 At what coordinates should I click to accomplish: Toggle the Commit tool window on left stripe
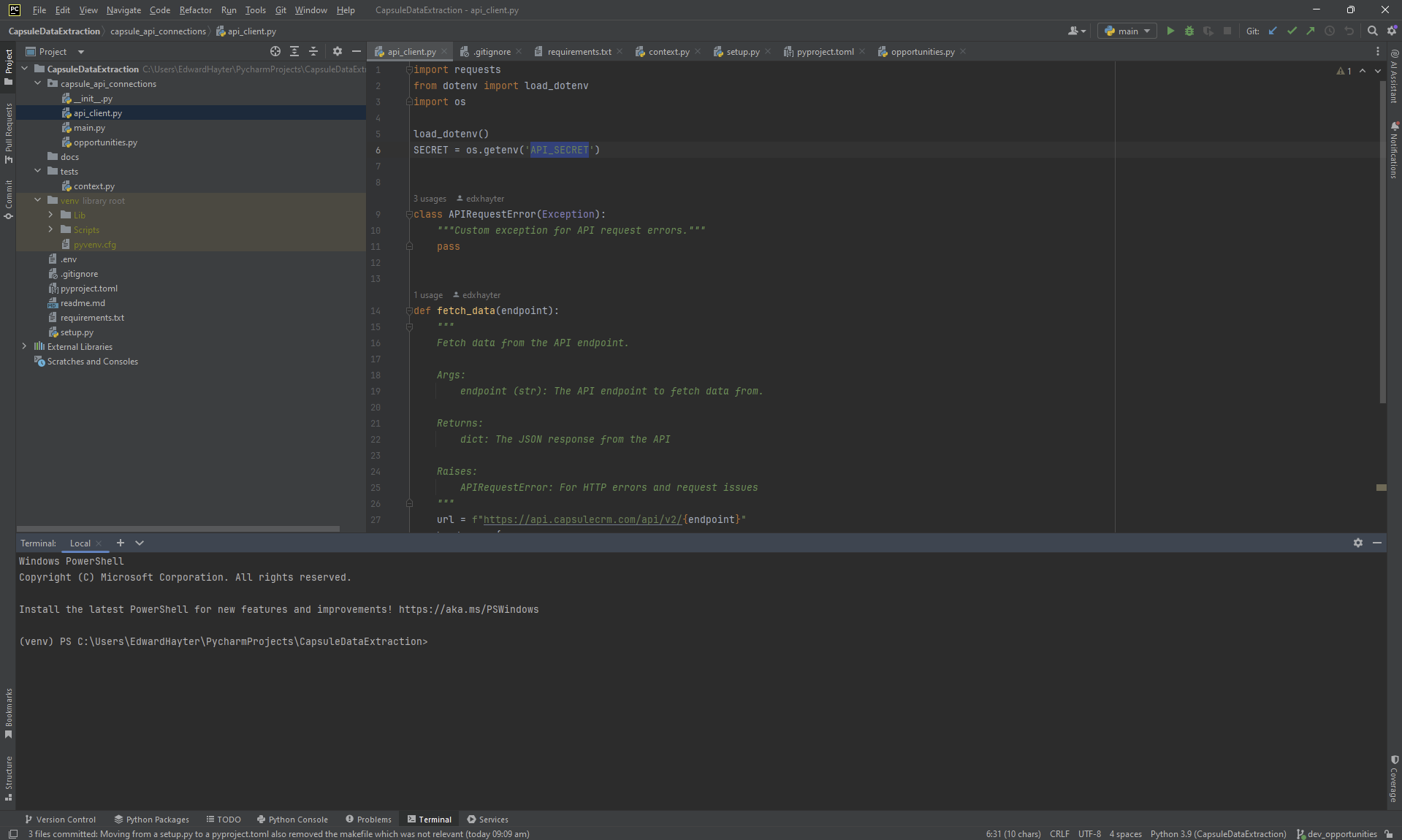coord(9,199)
